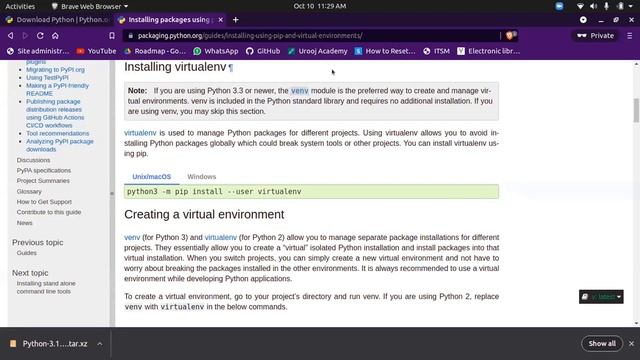Open the network status indicator

[x=580, y=6]
